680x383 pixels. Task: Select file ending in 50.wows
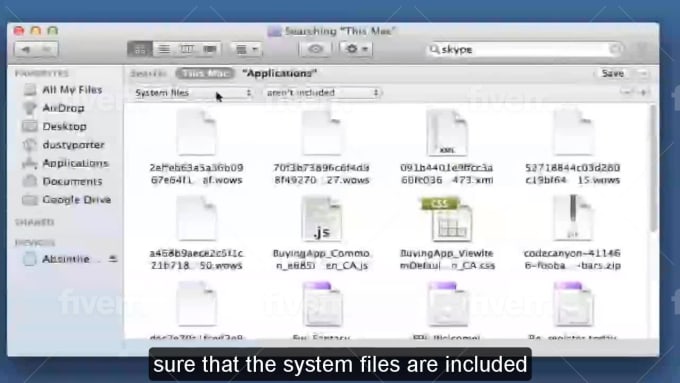(x=196, y=233)
